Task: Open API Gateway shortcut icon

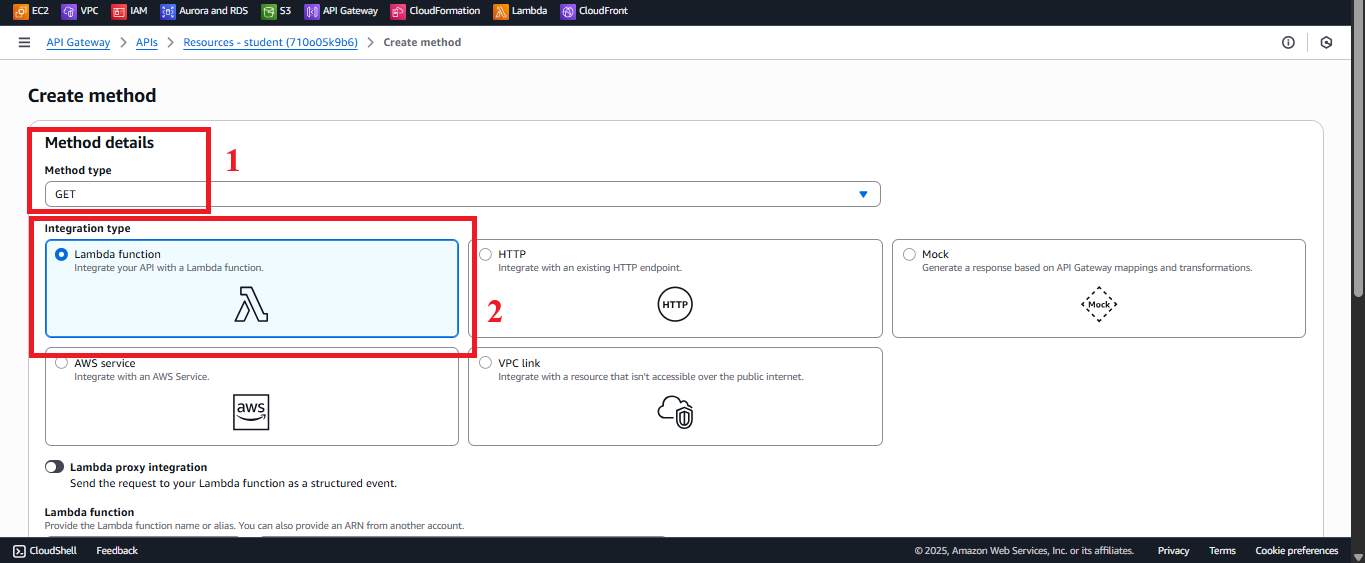Action: point(312,11)
